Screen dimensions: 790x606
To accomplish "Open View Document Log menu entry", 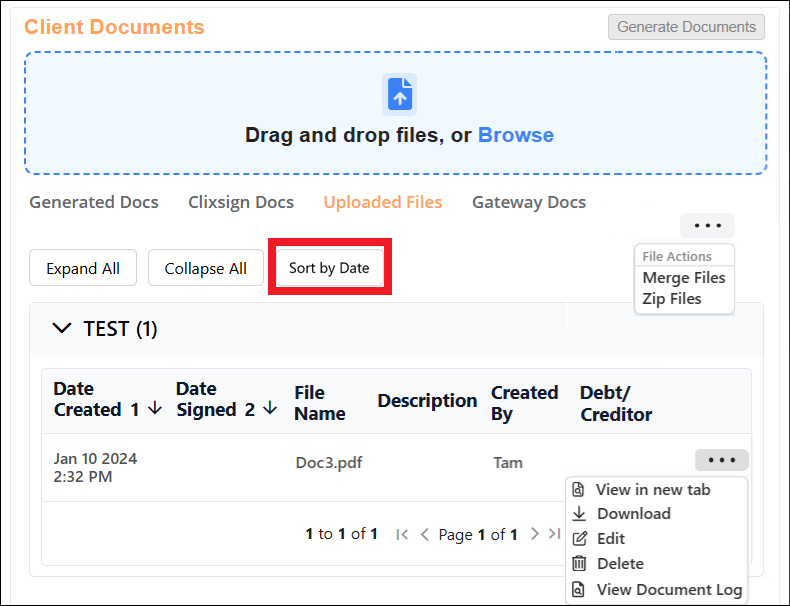I will pos(670,589).
